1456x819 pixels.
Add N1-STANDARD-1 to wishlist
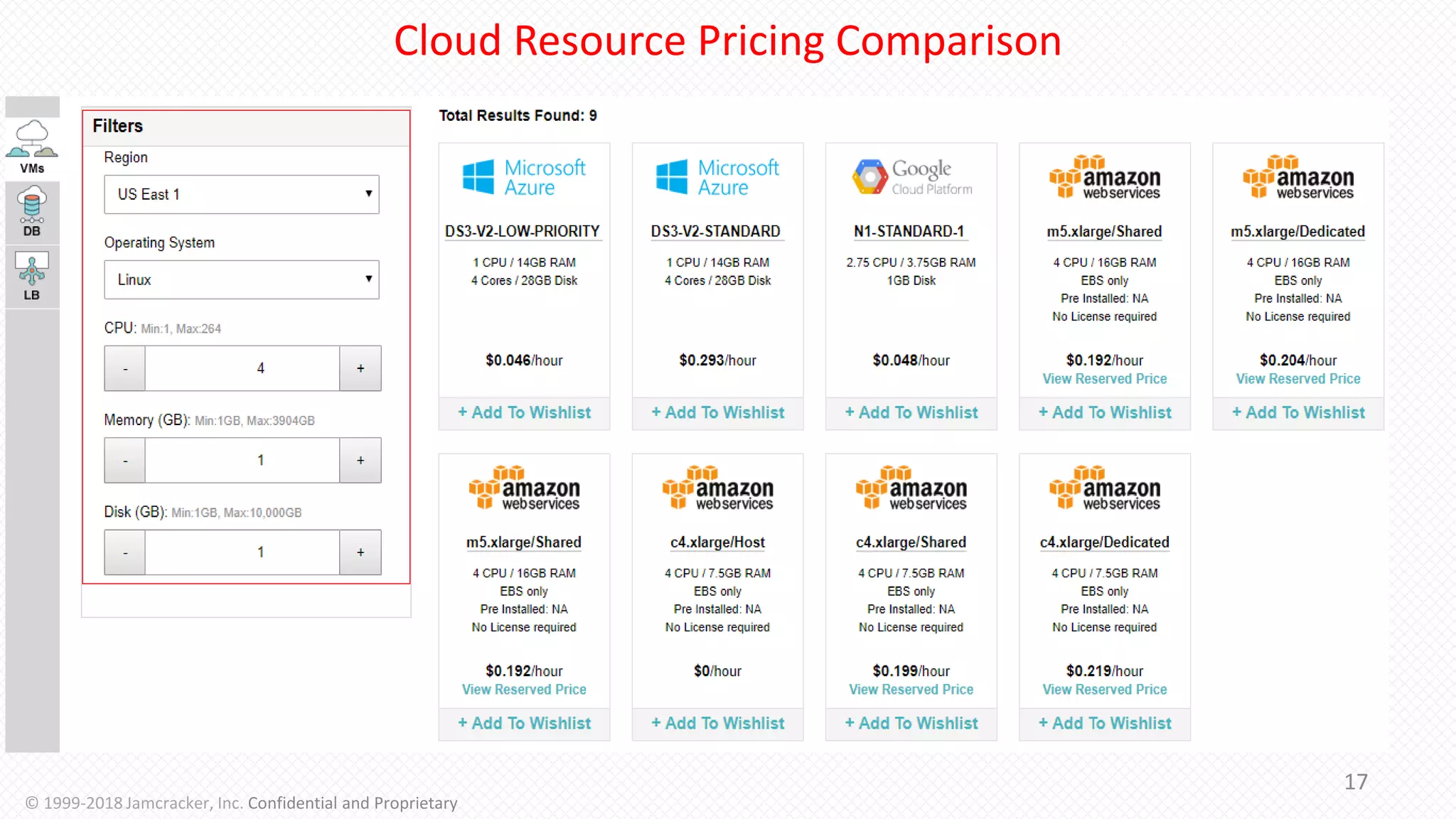911,413
